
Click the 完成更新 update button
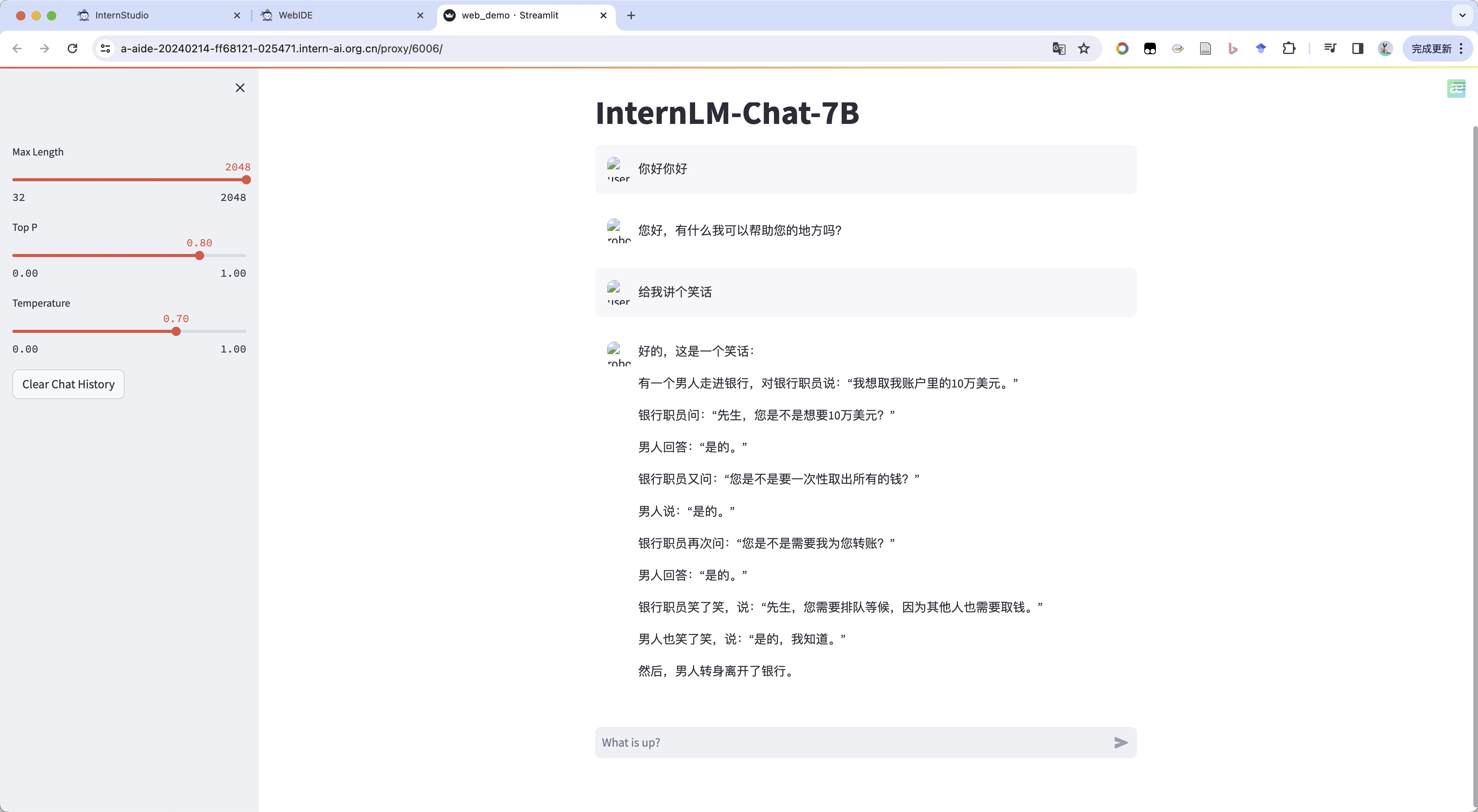1431,49
